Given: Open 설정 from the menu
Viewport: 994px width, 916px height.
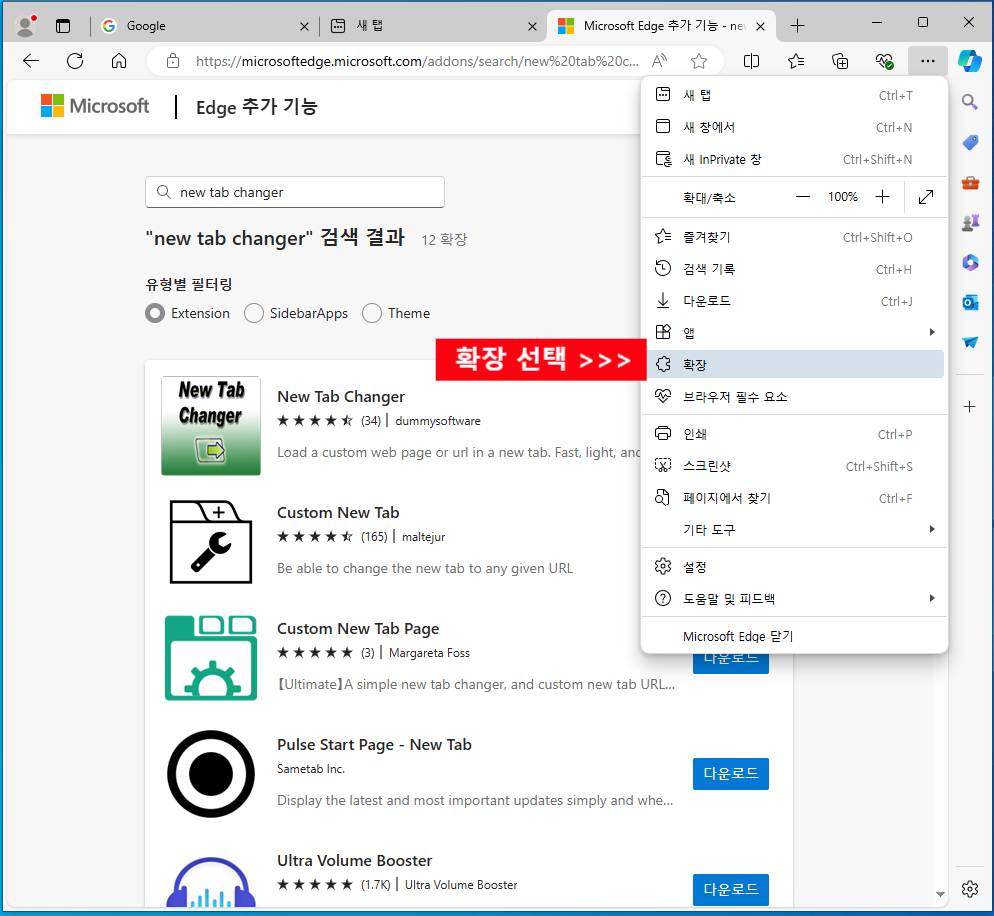Looking at the screenshot, I should [x=795, y=567].
